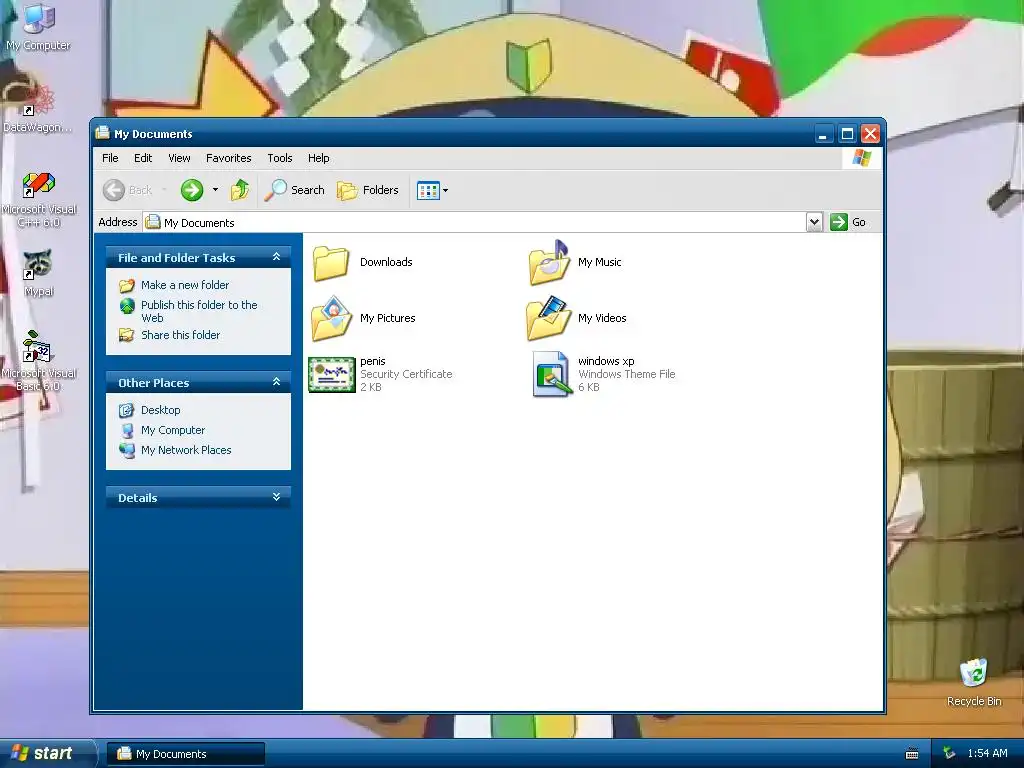
Task: Click the Publish to Web globe icon
Action: pyautogui.click(x=127, y=306)
